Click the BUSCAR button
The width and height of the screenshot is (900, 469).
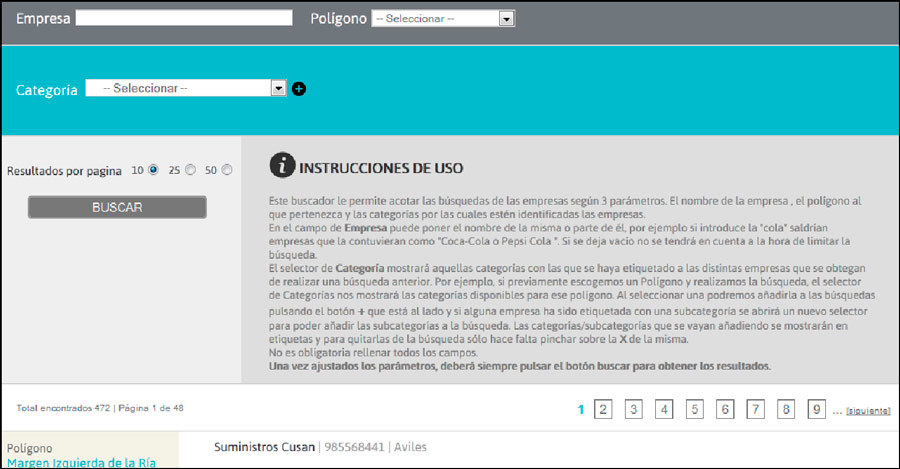tap(117, 207)
